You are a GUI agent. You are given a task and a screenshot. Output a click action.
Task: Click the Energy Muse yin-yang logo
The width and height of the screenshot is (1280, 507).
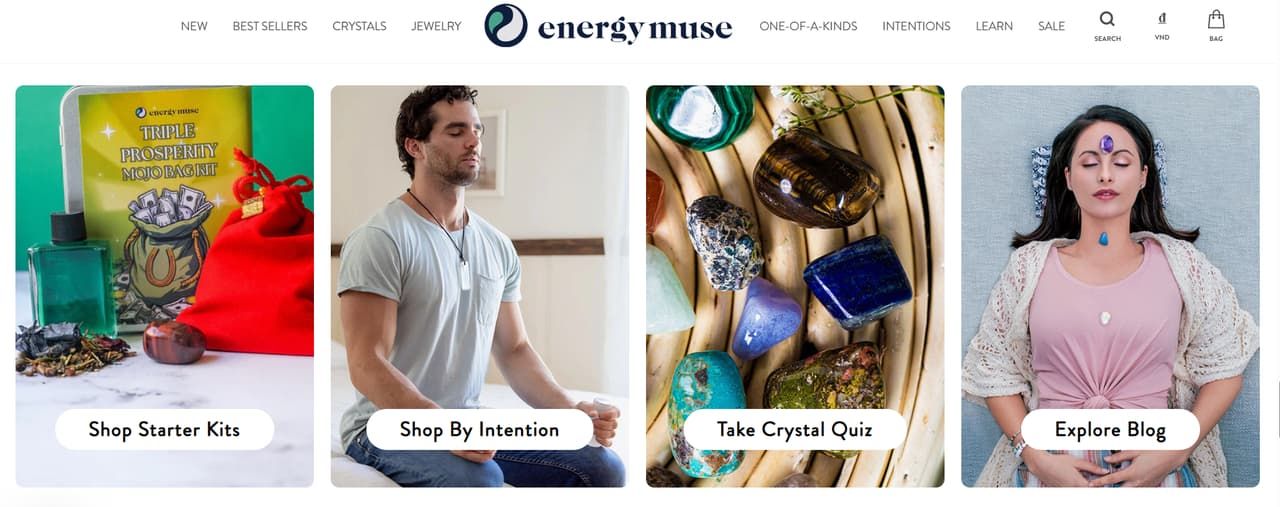[506, 26]
